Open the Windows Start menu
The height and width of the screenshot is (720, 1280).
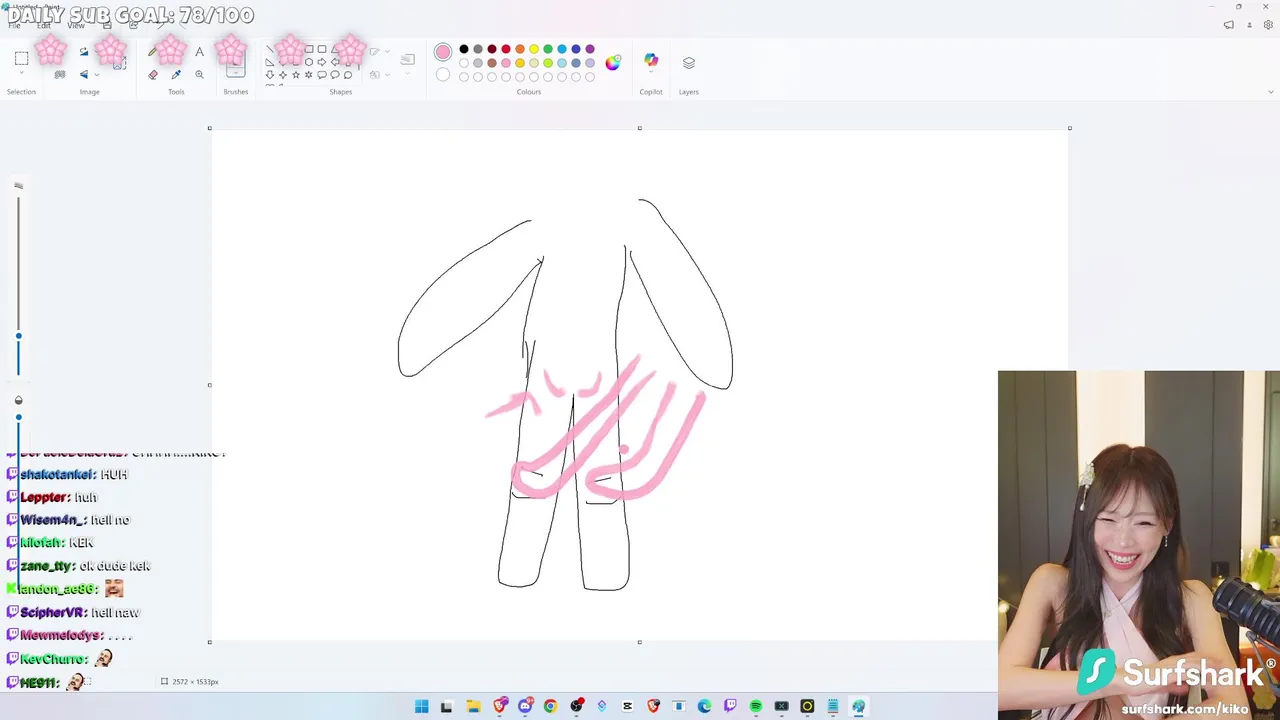(x=421, y=706)
